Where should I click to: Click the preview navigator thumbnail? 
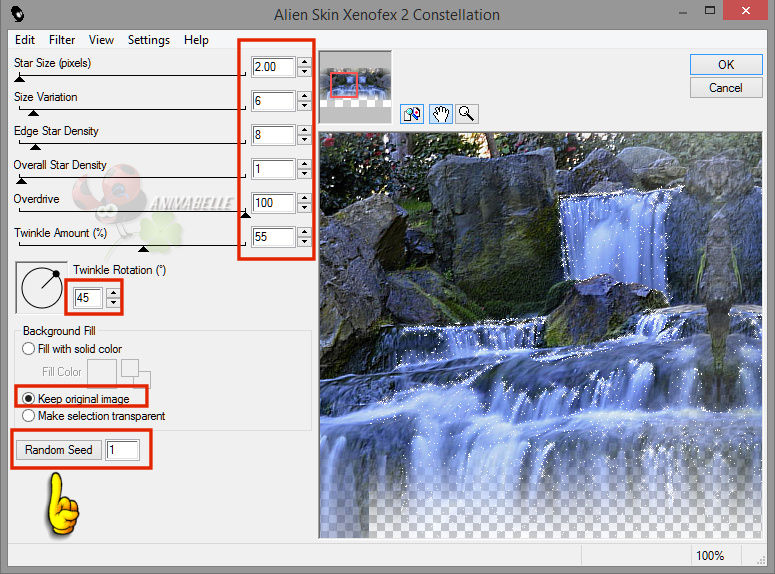click(x=355, y=86)
